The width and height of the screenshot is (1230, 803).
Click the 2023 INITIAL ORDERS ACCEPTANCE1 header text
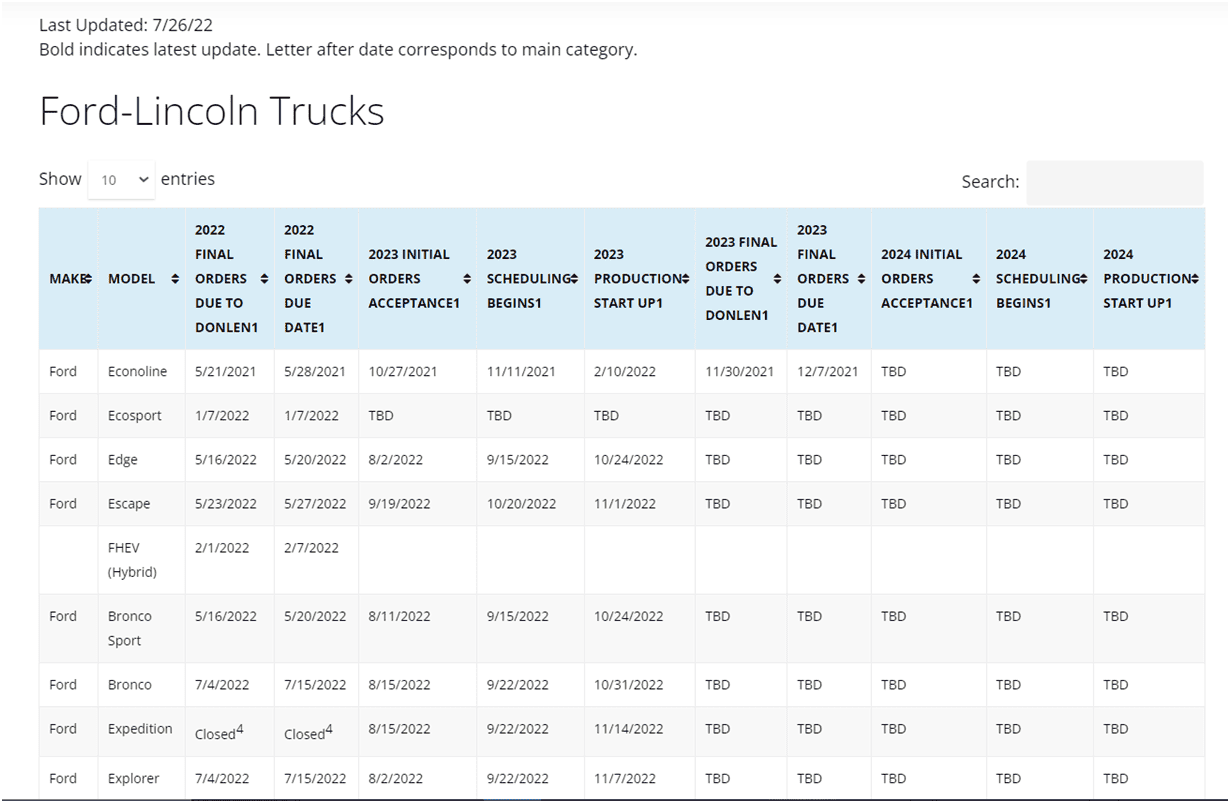pyautogui.click(x=414, y=279)
